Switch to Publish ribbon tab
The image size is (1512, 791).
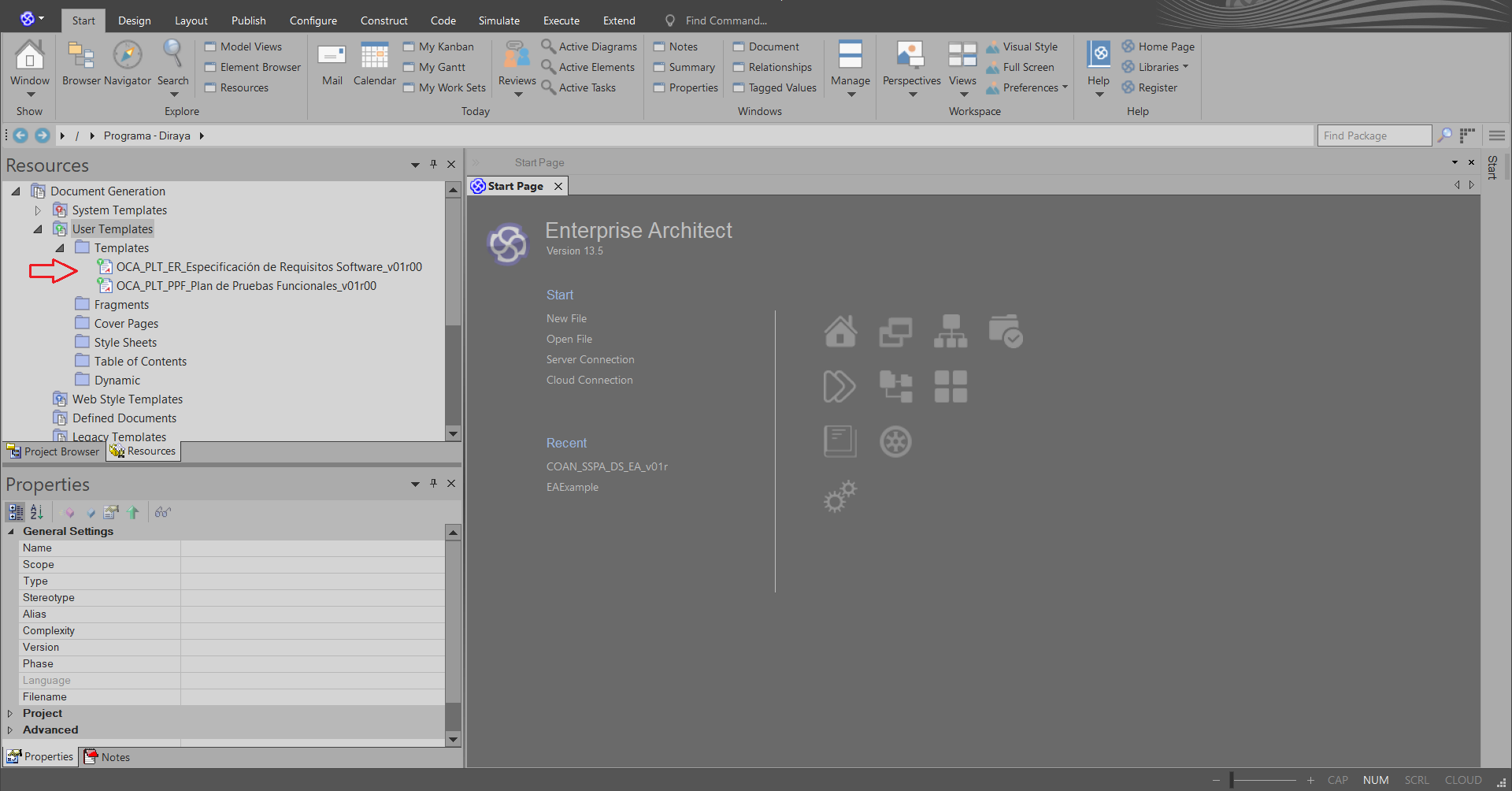(x=248, y=20)
